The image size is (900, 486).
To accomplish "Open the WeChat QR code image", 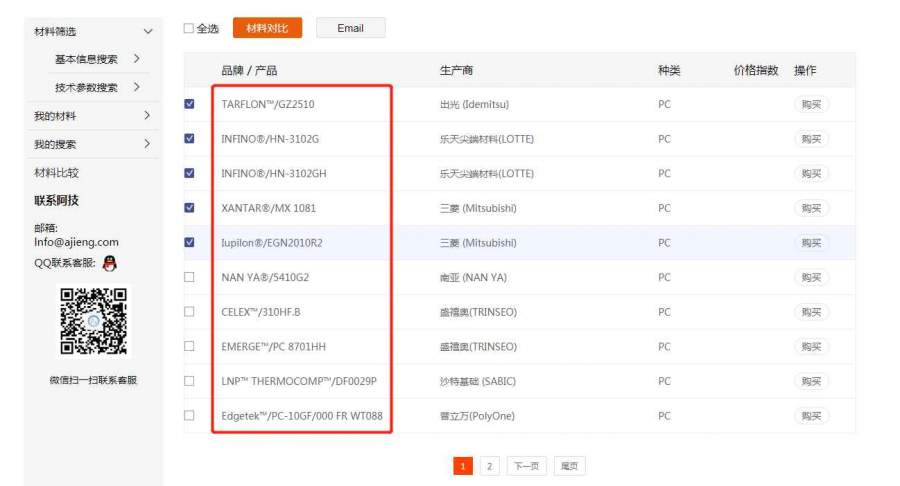I will pos(94,321).
